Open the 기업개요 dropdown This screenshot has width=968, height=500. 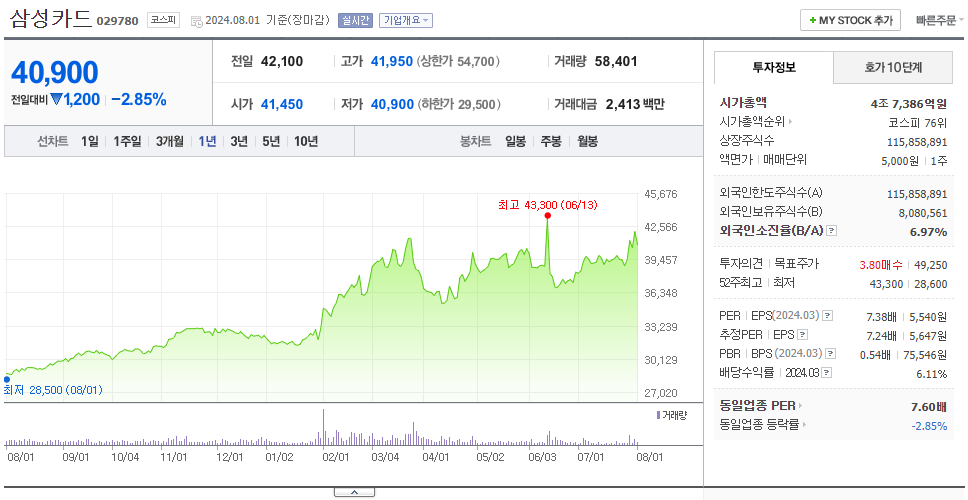[406, 20]
